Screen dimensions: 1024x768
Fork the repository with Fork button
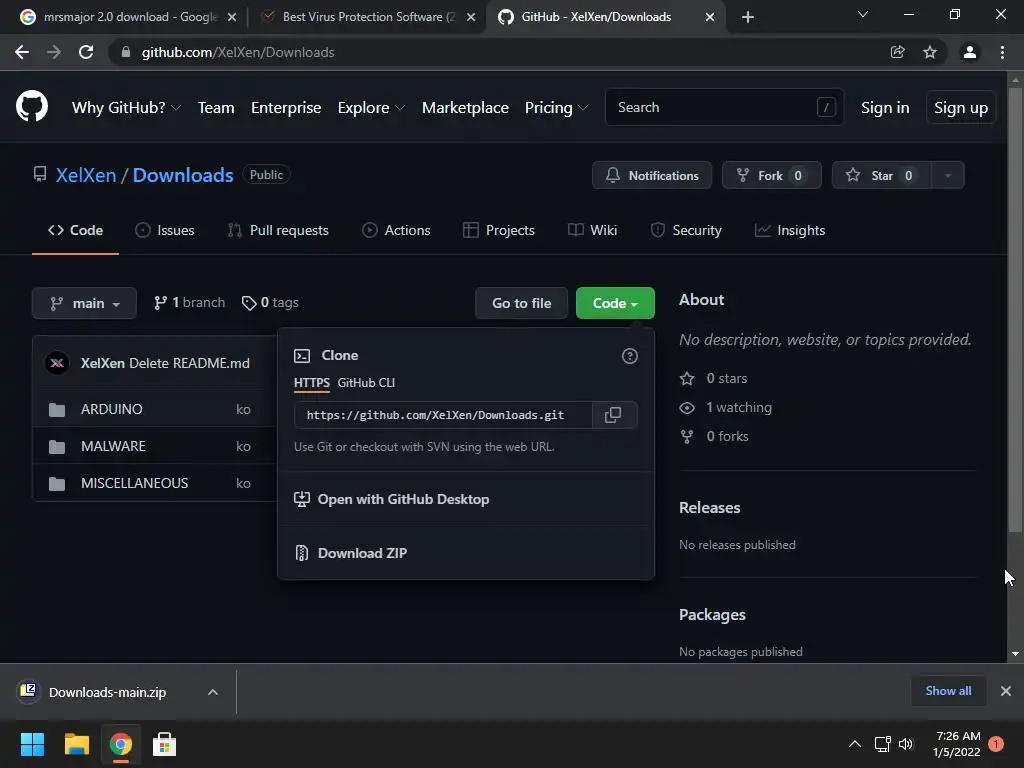click(x=771, y=175)
